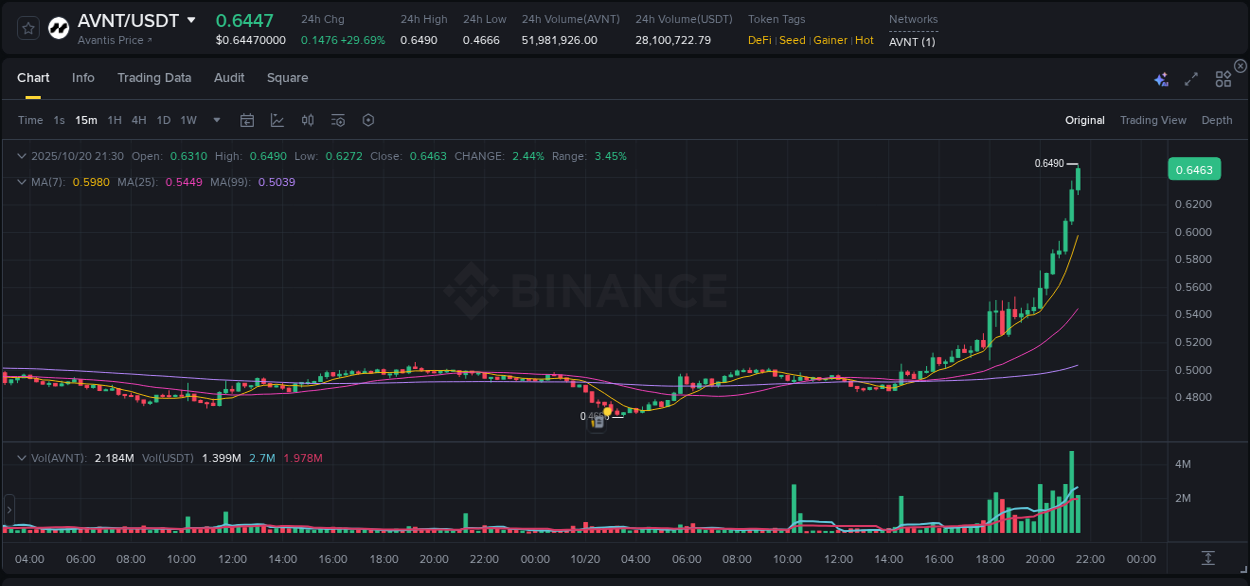Select the DeFi token tag
Viewport: 1250px width, 586px height.
click(758, 40)
